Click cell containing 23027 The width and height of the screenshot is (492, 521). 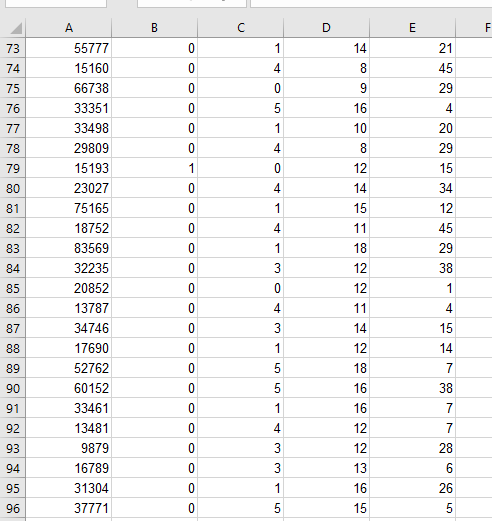pyautogui.click(x=69, y=188)
